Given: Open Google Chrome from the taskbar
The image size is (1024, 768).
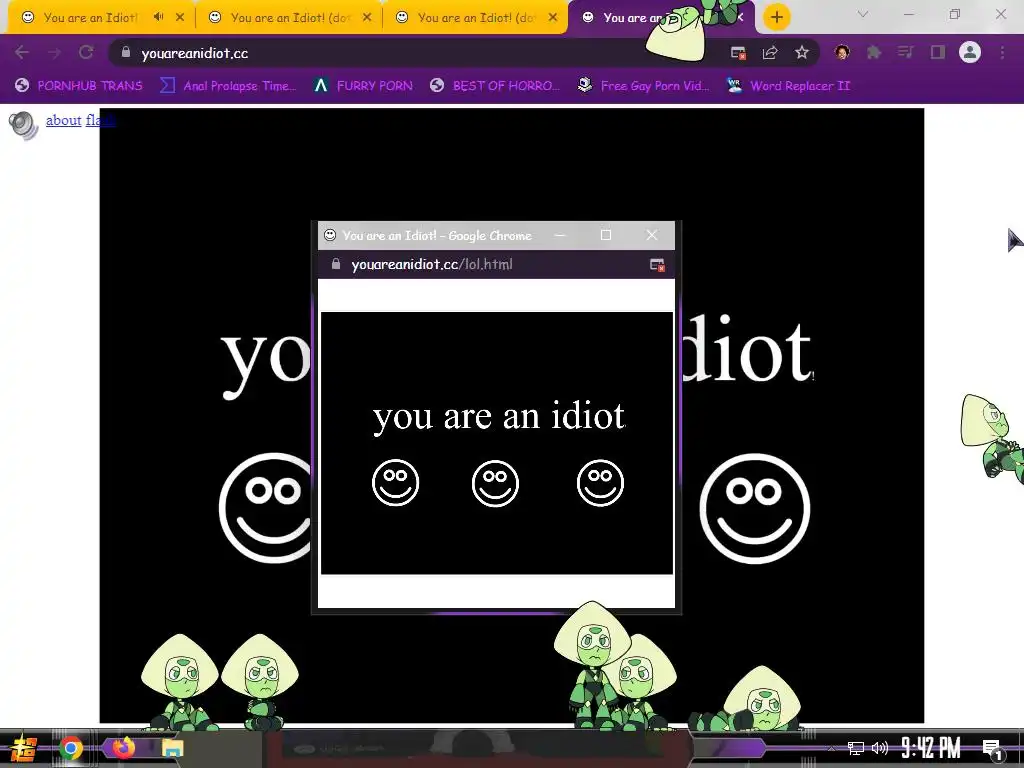Looking at the screenshot, I should 71,748.
